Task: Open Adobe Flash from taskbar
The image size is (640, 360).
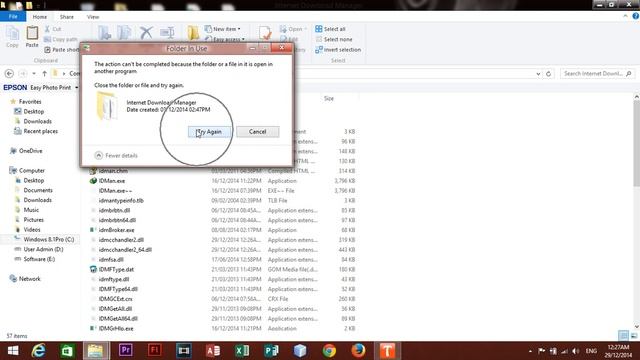Action: point(155,351)
